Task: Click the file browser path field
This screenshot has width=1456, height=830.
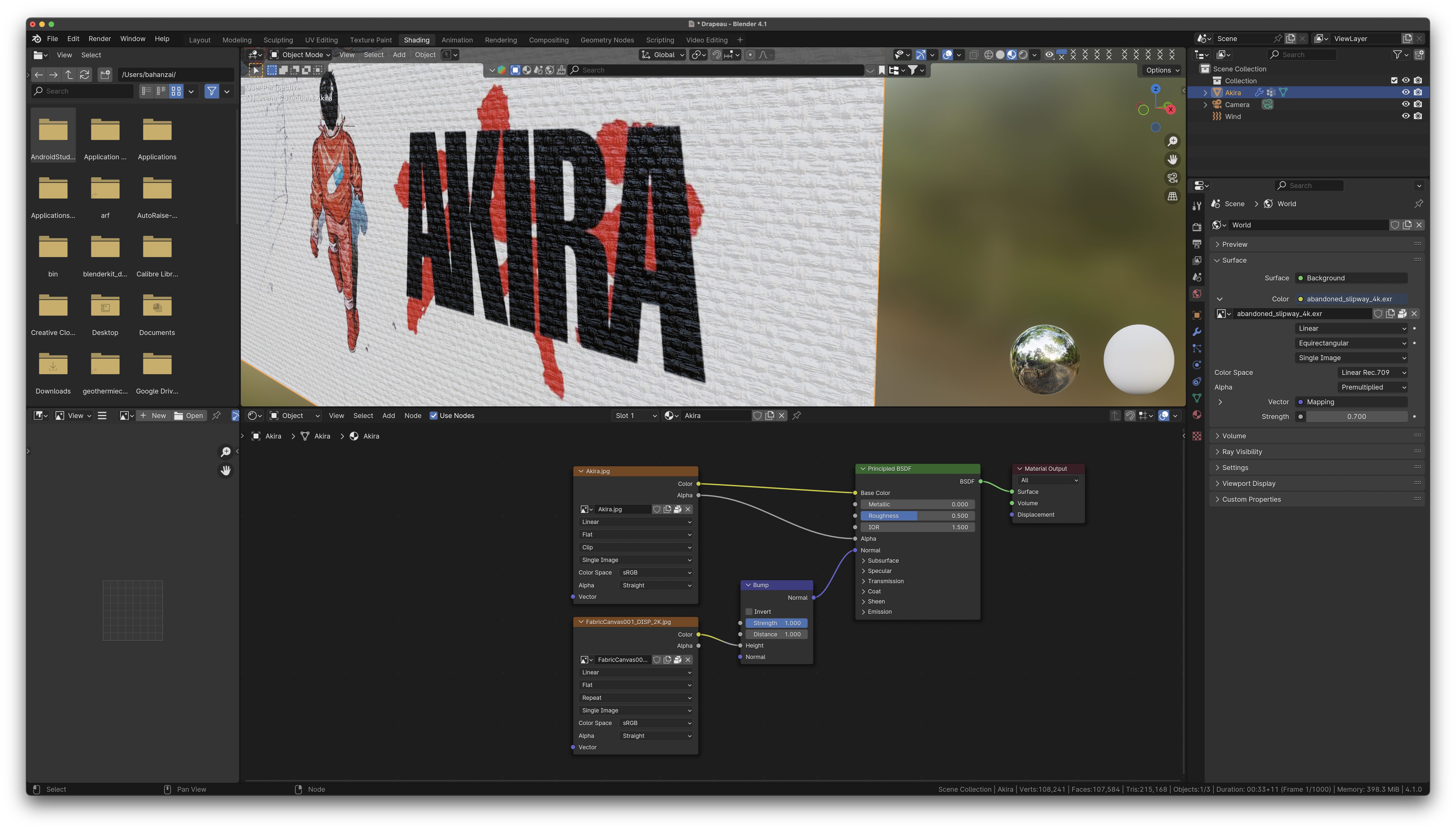Action: point(176,75)
